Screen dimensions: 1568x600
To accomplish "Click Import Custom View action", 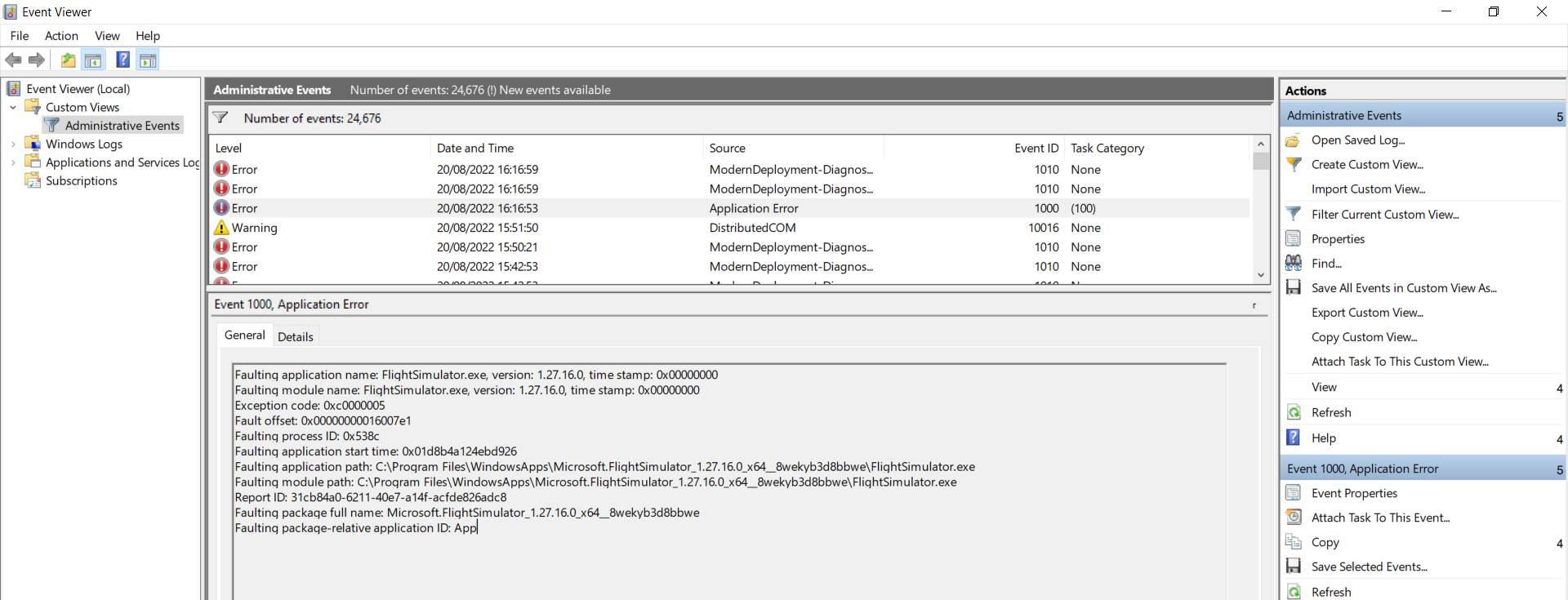I will tap(1368, 189).
